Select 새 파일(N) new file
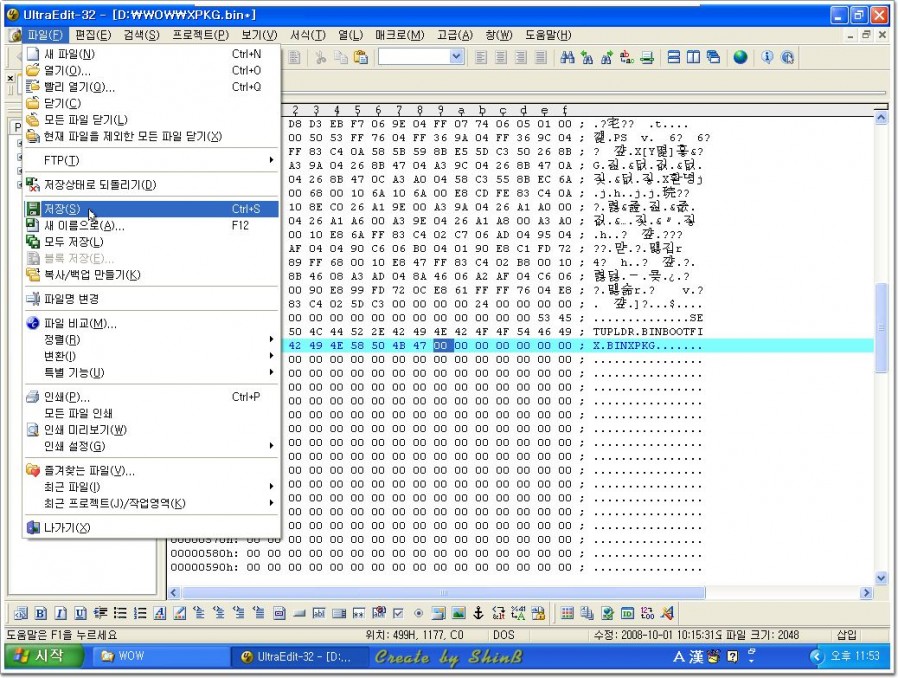 (x=152, y=54)
